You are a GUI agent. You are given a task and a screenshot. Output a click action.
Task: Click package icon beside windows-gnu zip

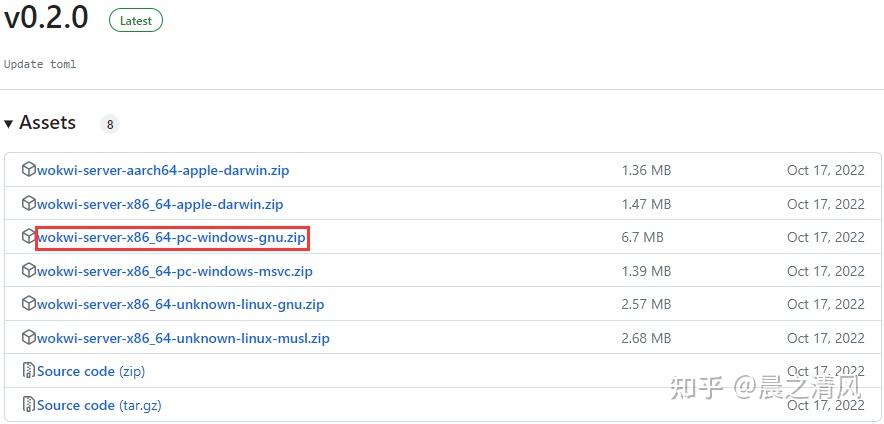point(29,237)
